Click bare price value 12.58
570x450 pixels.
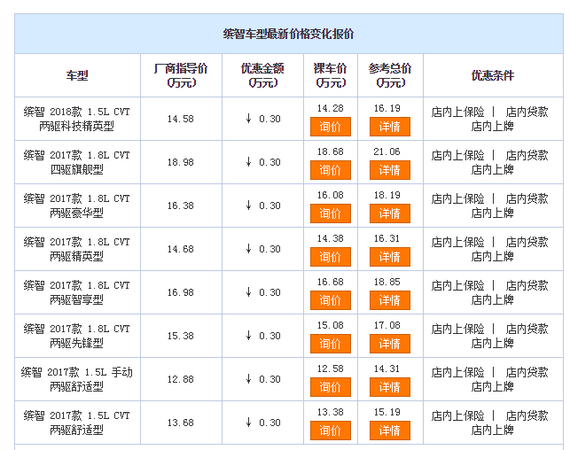[330, 369]
